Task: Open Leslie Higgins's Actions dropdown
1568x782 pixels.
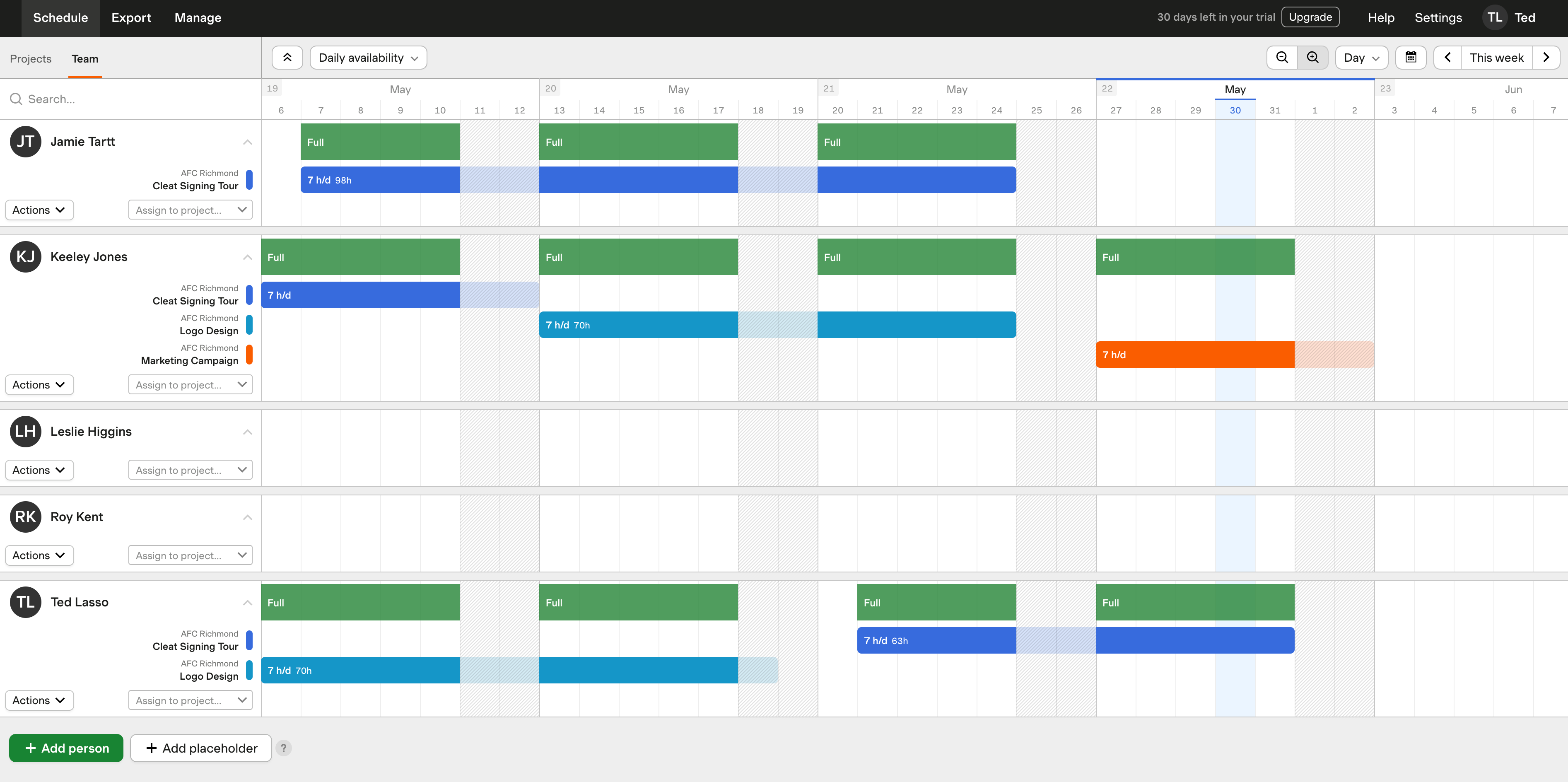Action: (39, 470)
